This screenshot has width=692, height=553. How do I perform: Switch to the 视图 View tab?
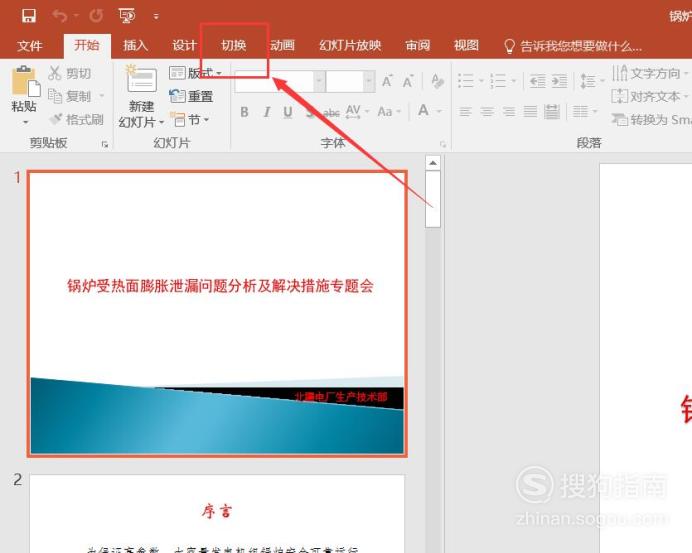click(466, 45)
